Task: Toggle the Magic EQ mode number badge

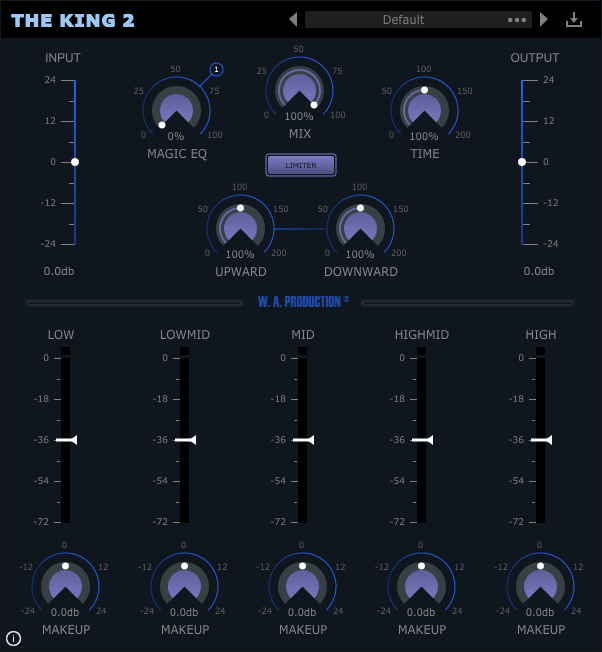Action: pyautogui.click(x=216, y=70)
